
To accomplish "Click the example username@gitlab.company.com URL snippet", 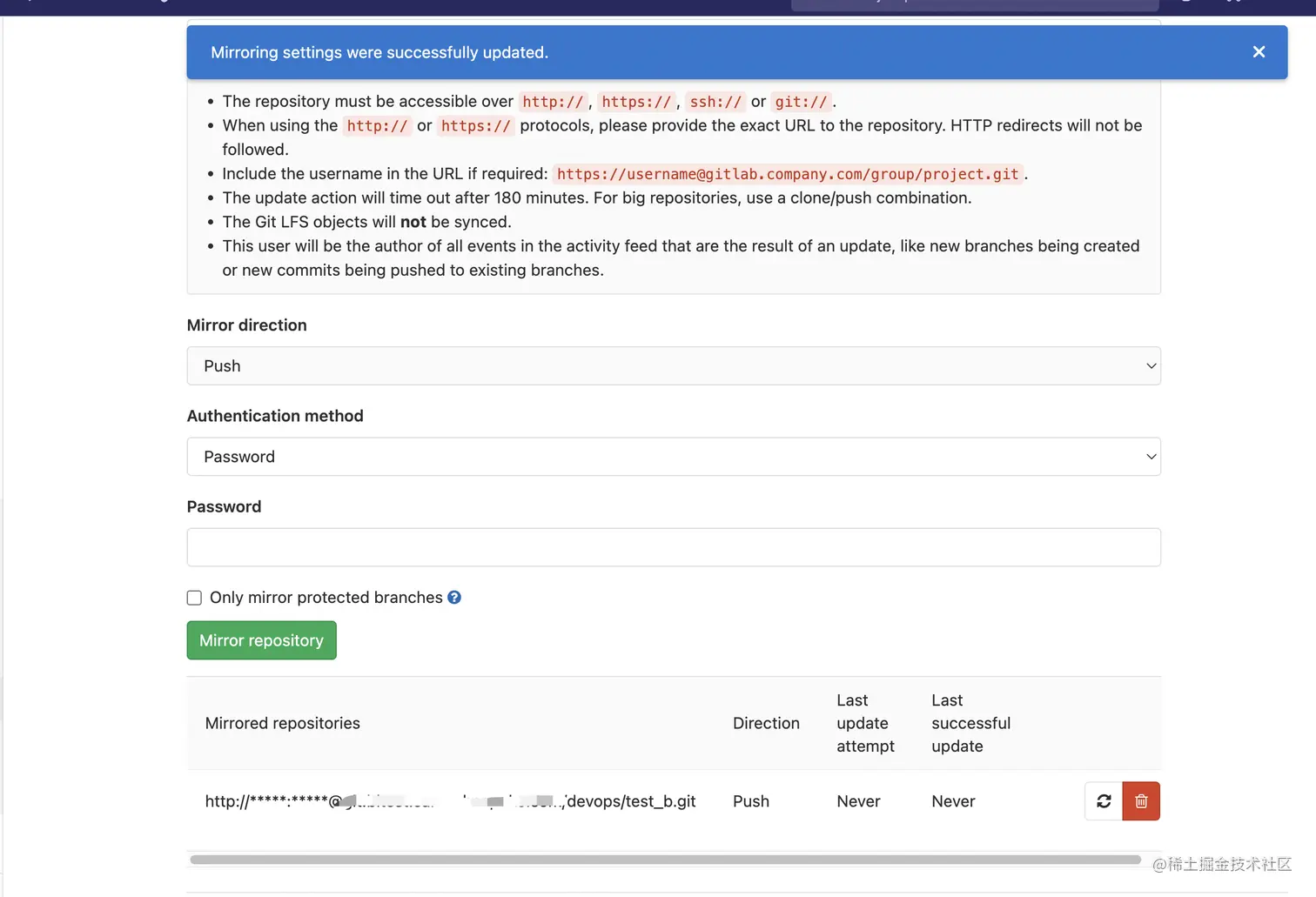I will [x=788, y=174].
